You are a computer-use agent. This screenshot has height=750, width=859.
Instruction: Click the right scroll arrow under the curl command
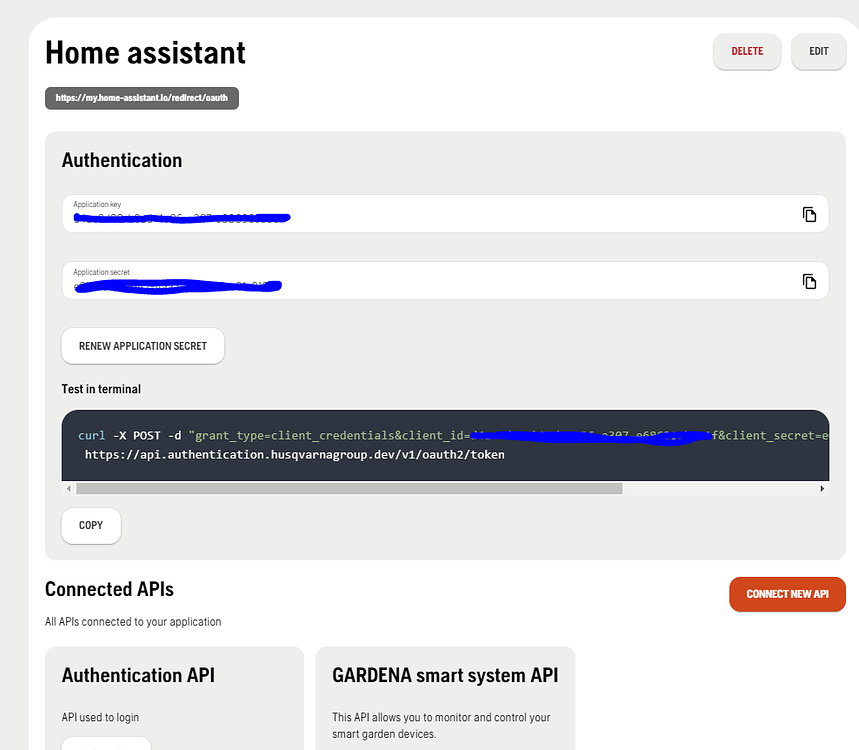pyautogui.click(x=823, y=488)
